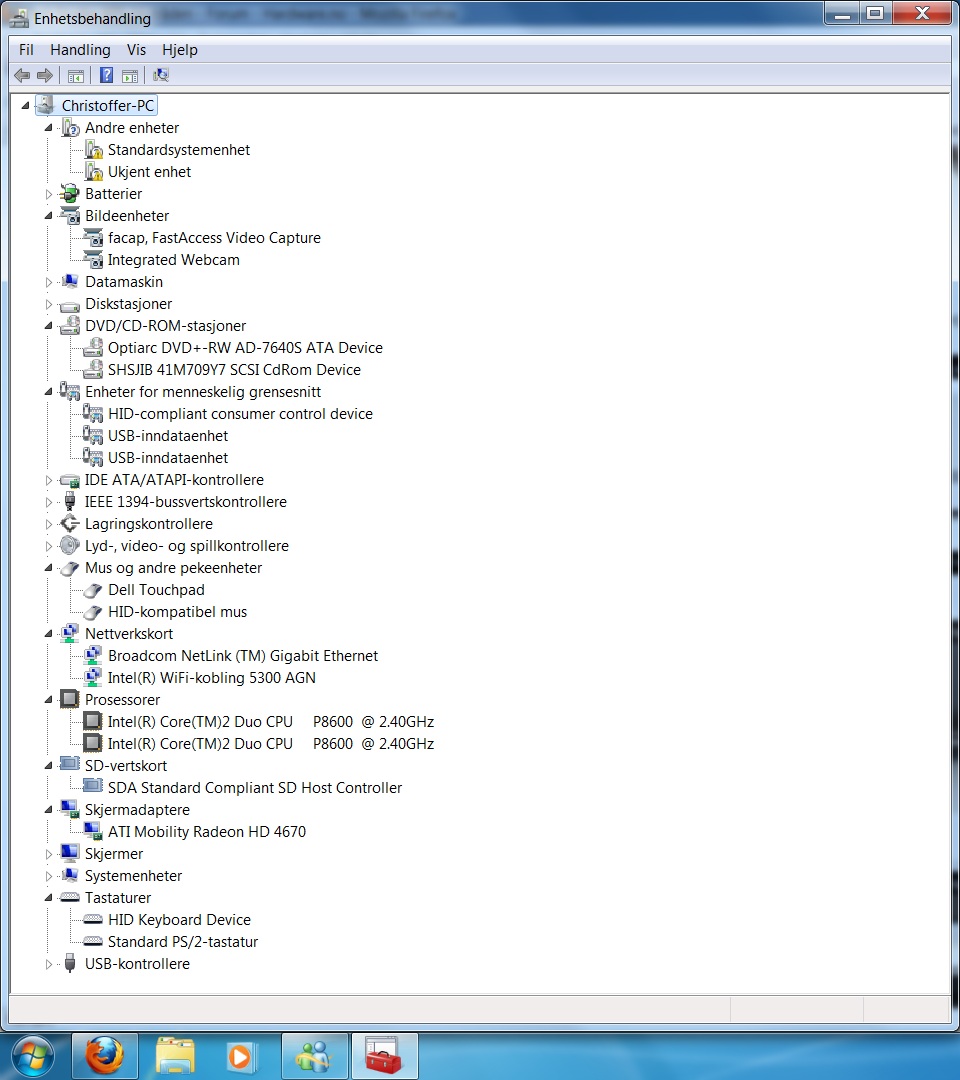Viewport: 960px width, 1080px height.
Task: Open Windows Media Player on taskbar
Action: [241, 1055]
